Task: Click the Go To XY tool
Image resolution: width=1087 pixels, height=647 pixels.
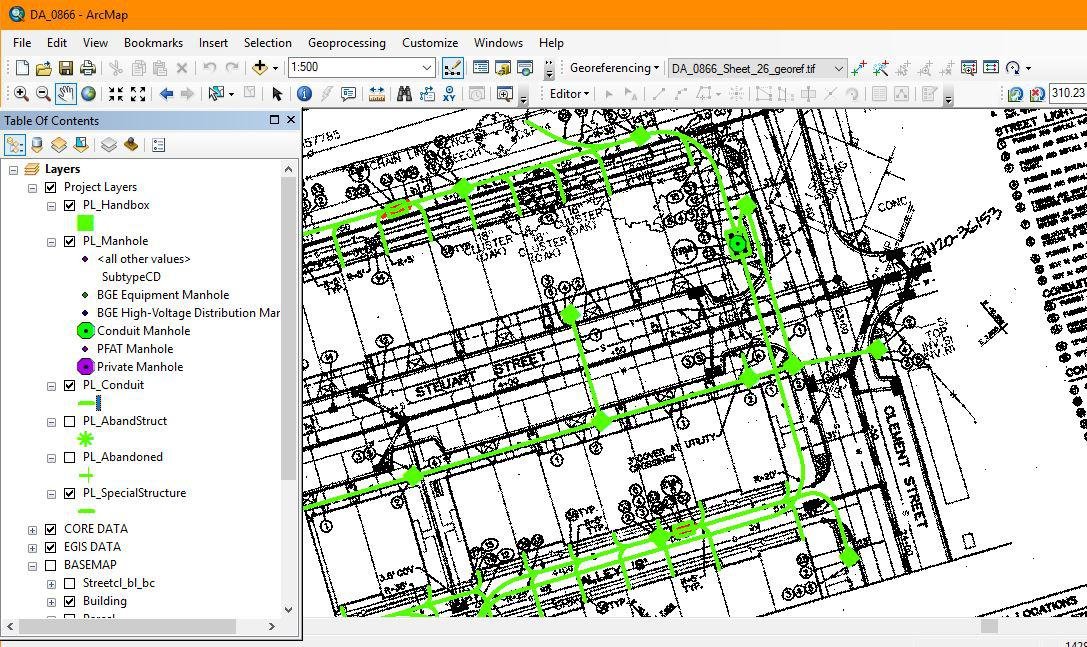Action: (x=449, y=94)
